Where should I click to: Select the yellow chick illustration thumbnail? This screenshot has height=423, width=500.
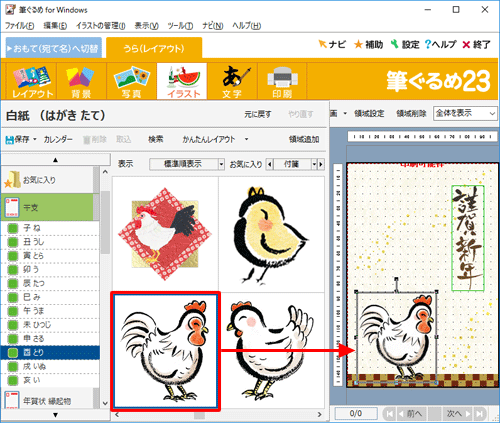click(271, 234)
